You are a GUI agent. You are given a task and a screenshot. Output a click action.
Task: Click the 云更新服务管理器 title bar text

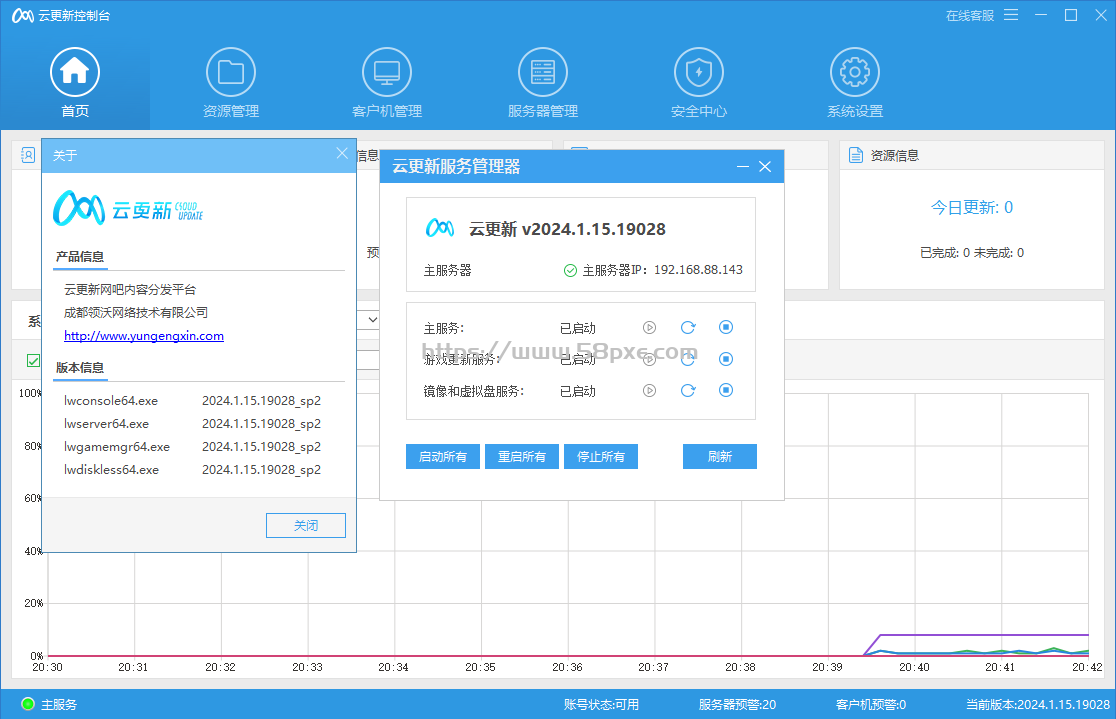(456, 167)
